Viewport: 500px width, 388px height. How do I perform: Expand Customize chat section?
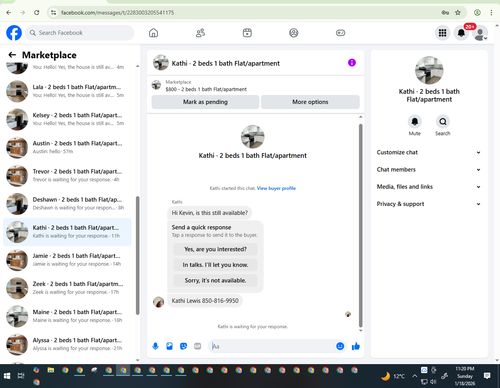click(x=429, y=152)
